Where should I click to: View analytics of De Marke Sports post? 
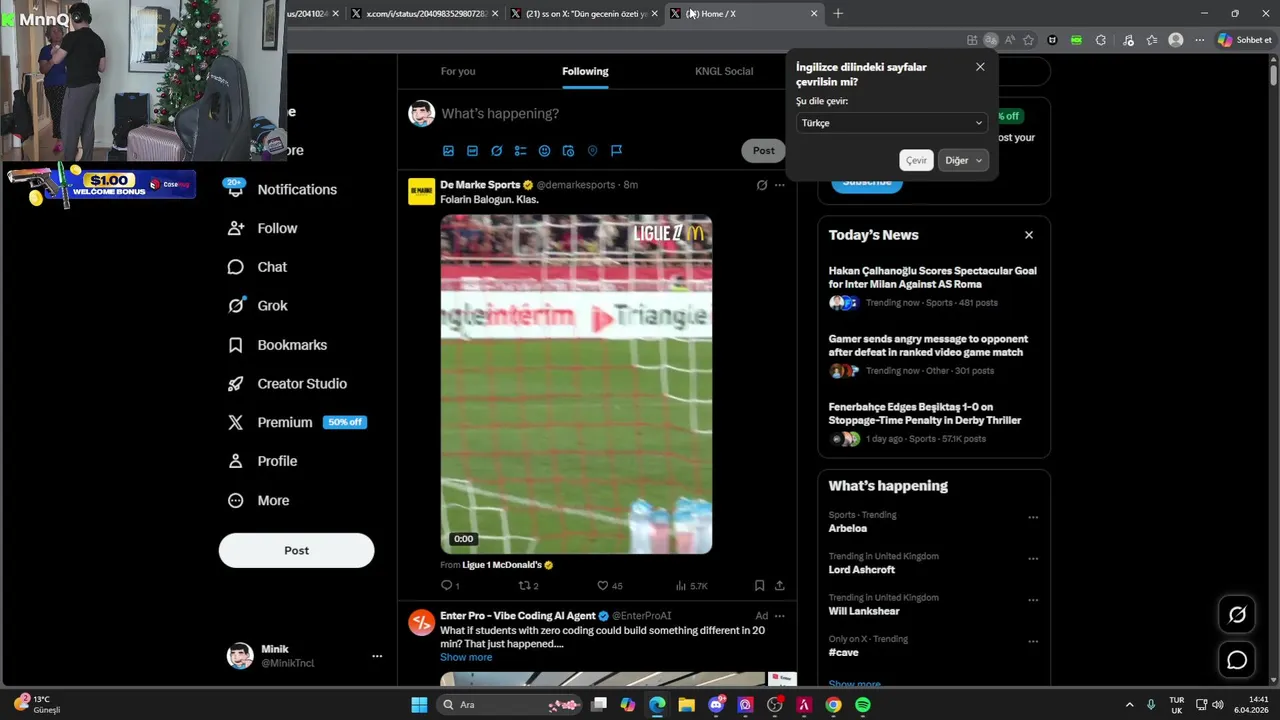tap(691, 586)
